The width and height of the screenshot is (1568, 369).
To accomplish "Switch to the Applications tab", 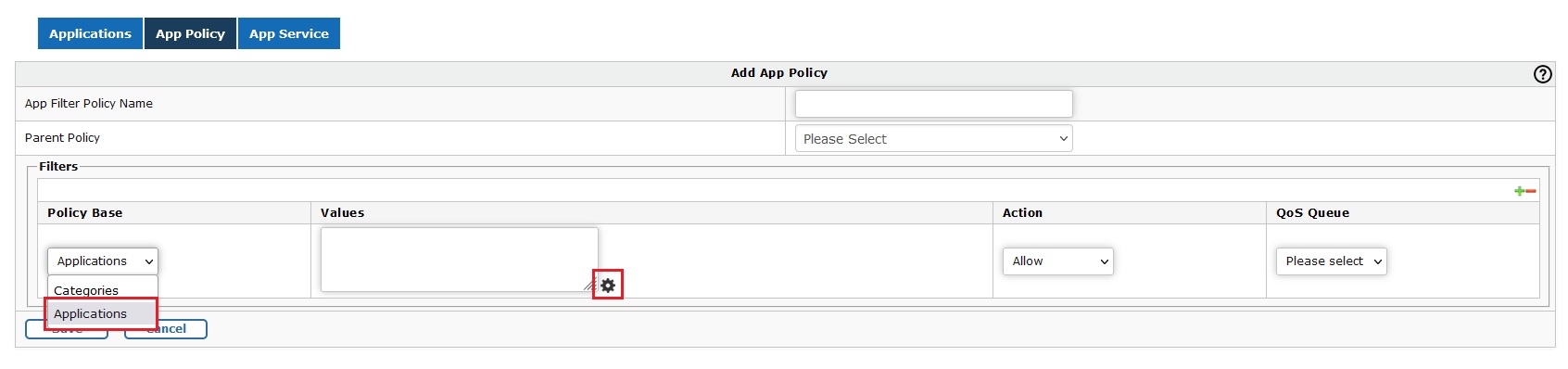I will click(90, 33).
